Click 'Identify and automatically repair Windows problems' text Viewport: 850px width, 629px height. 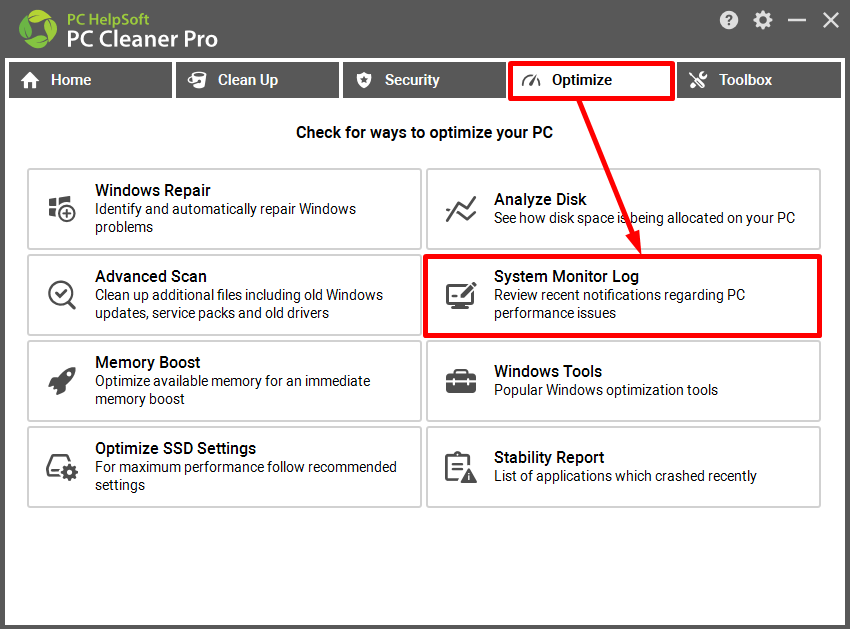[x=226, y=218]
